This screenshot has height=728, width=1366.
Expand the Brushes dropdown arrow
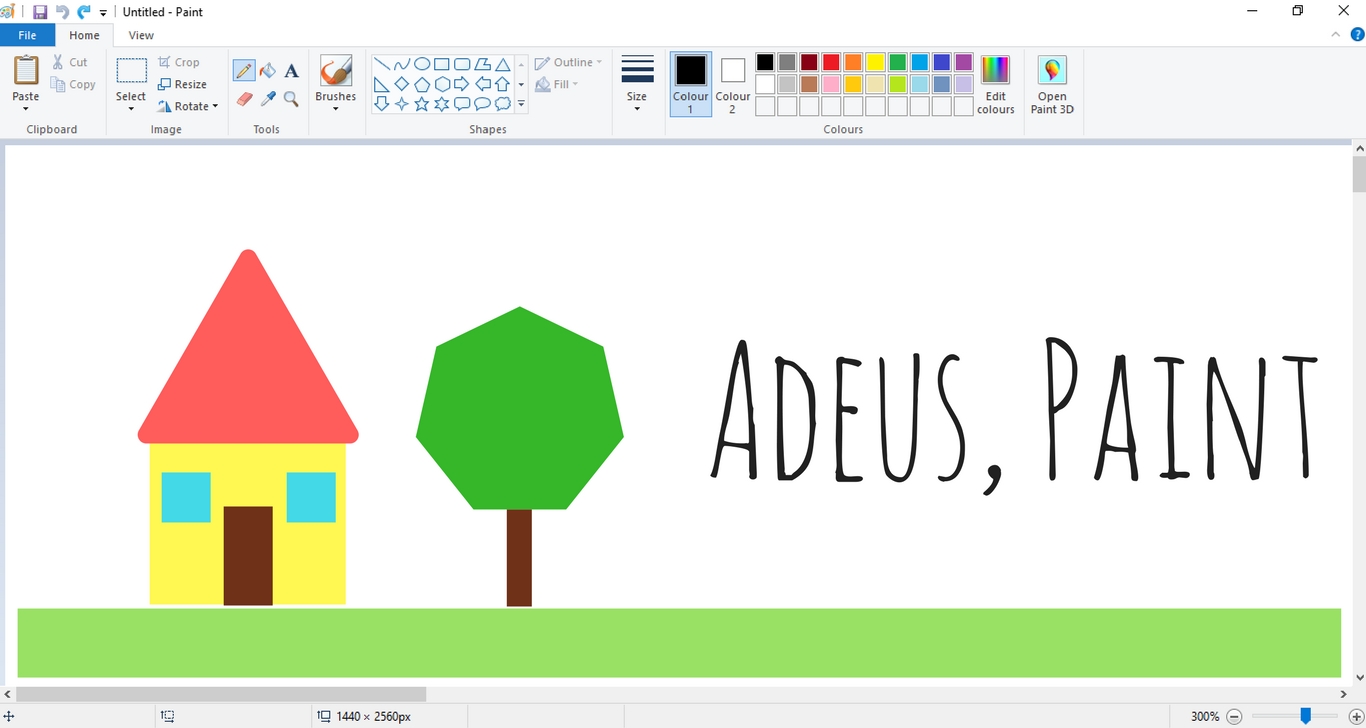[x=336, y=109]
